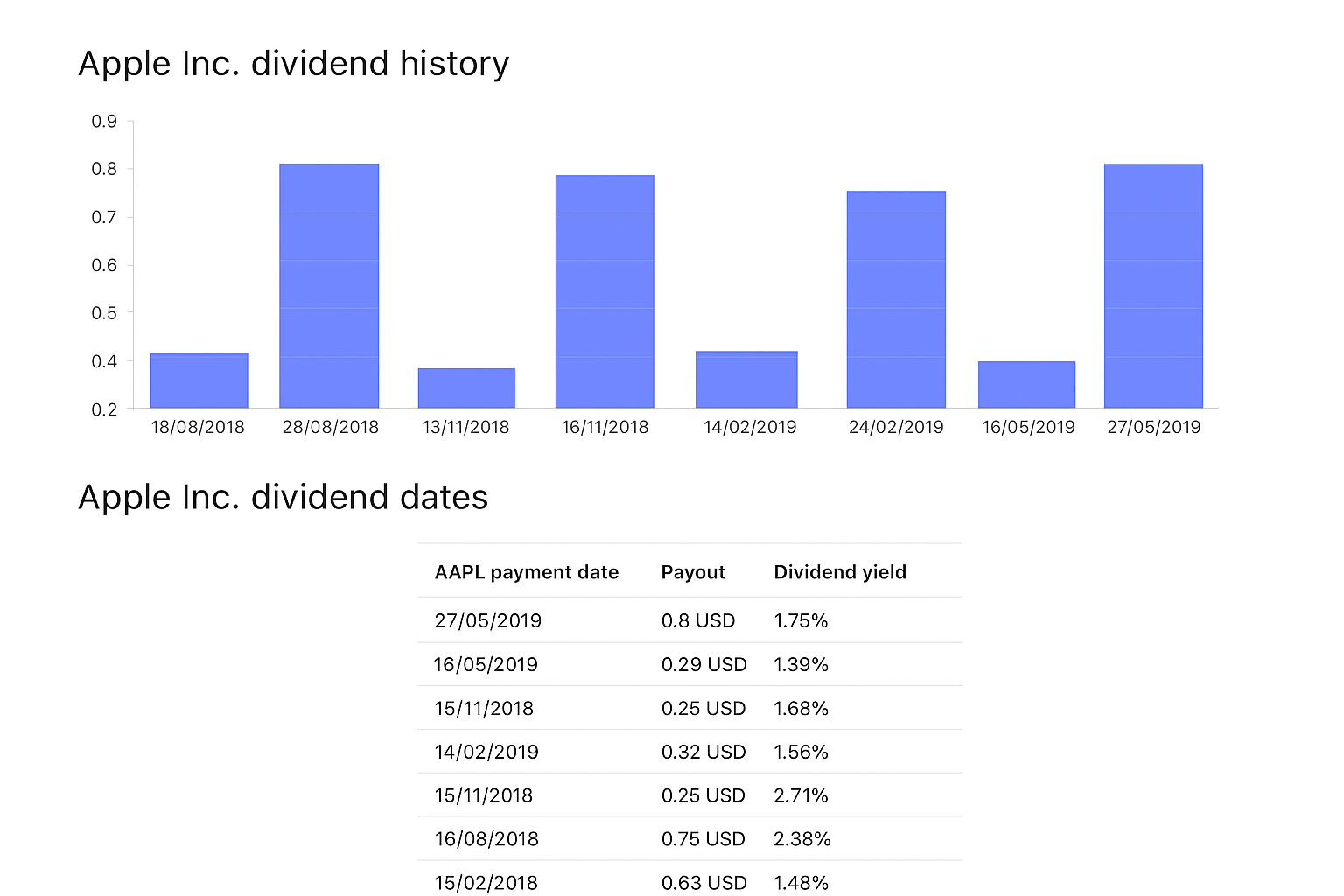
Task: Click the 0.5 y-axis label
Action: [x=104, y=312]
